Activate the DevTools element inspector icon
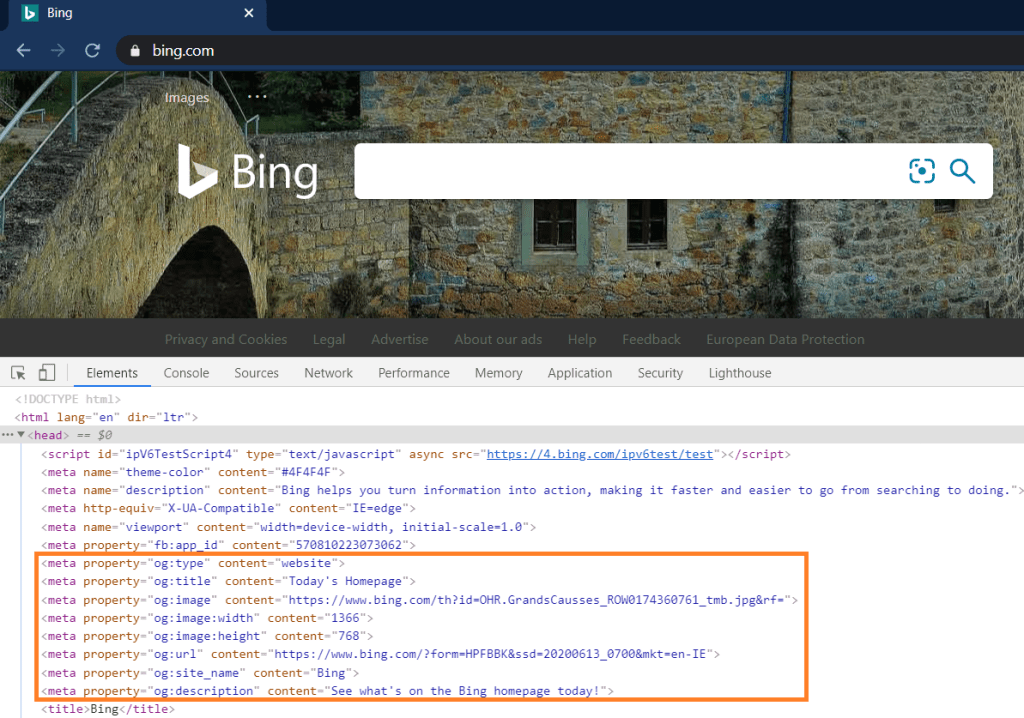 pos(18,373)
